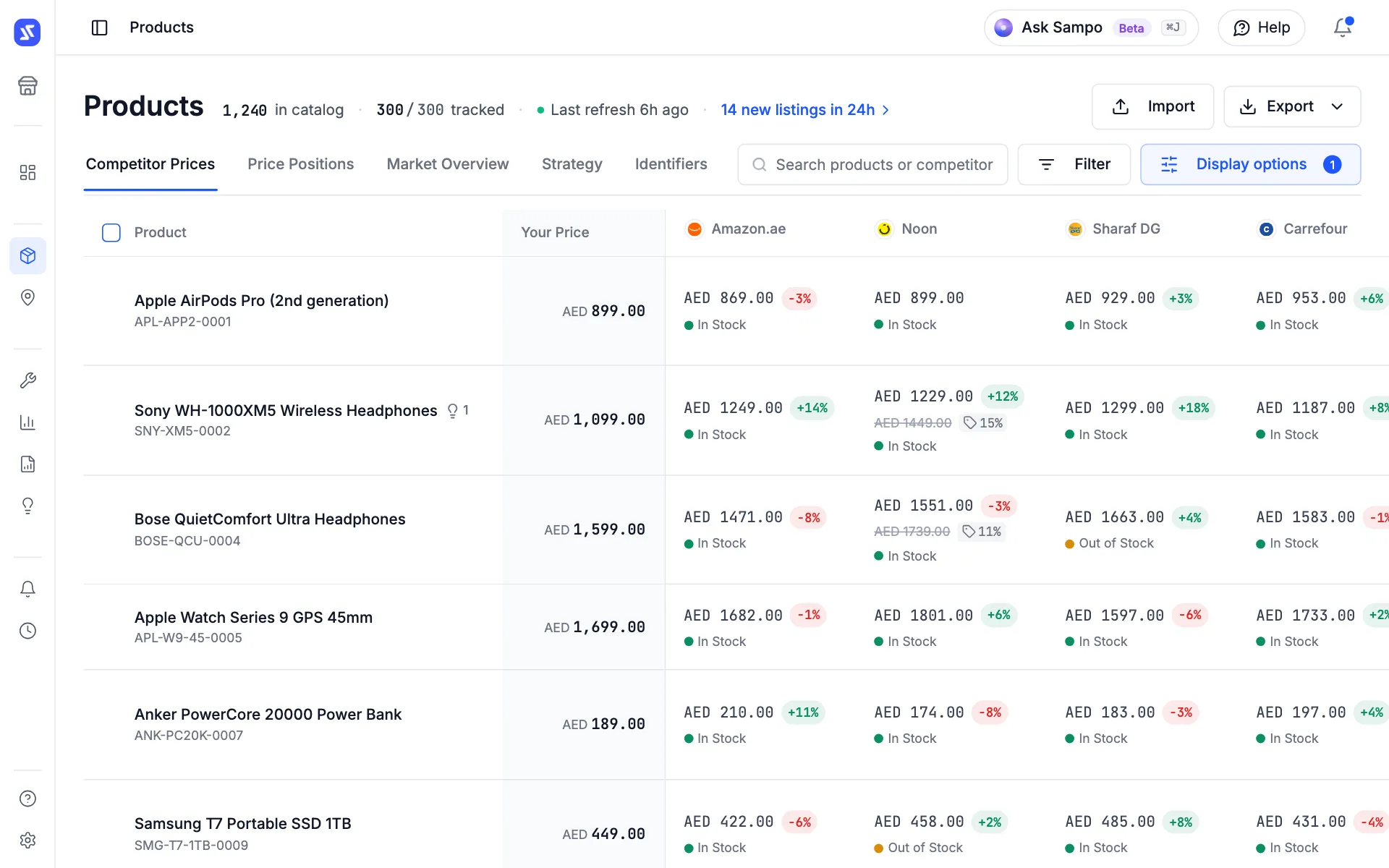Open the Filter button
The image size is (1389, 868).
[x=1074, y=164]
